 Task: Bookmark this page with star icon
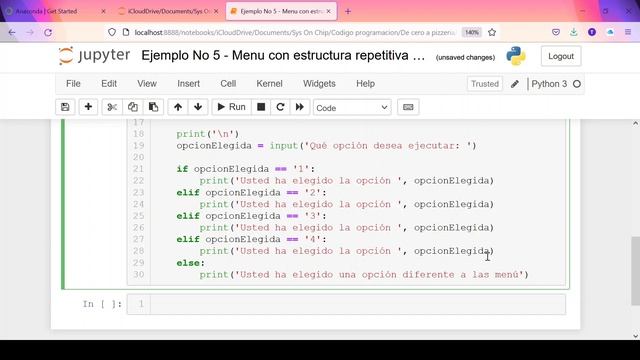pos(492,32)
